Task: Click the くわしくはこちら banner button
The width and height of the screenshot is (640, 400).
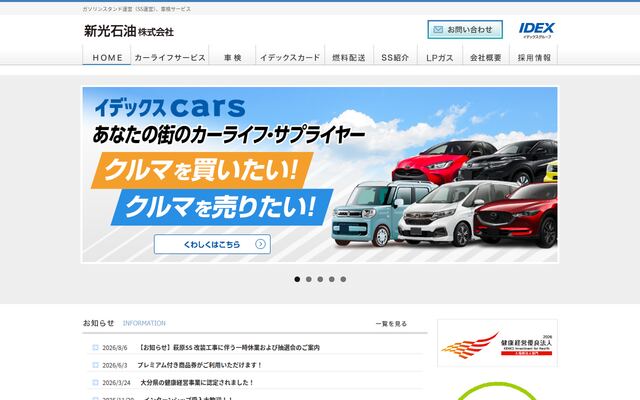Action: pos(212,244)
